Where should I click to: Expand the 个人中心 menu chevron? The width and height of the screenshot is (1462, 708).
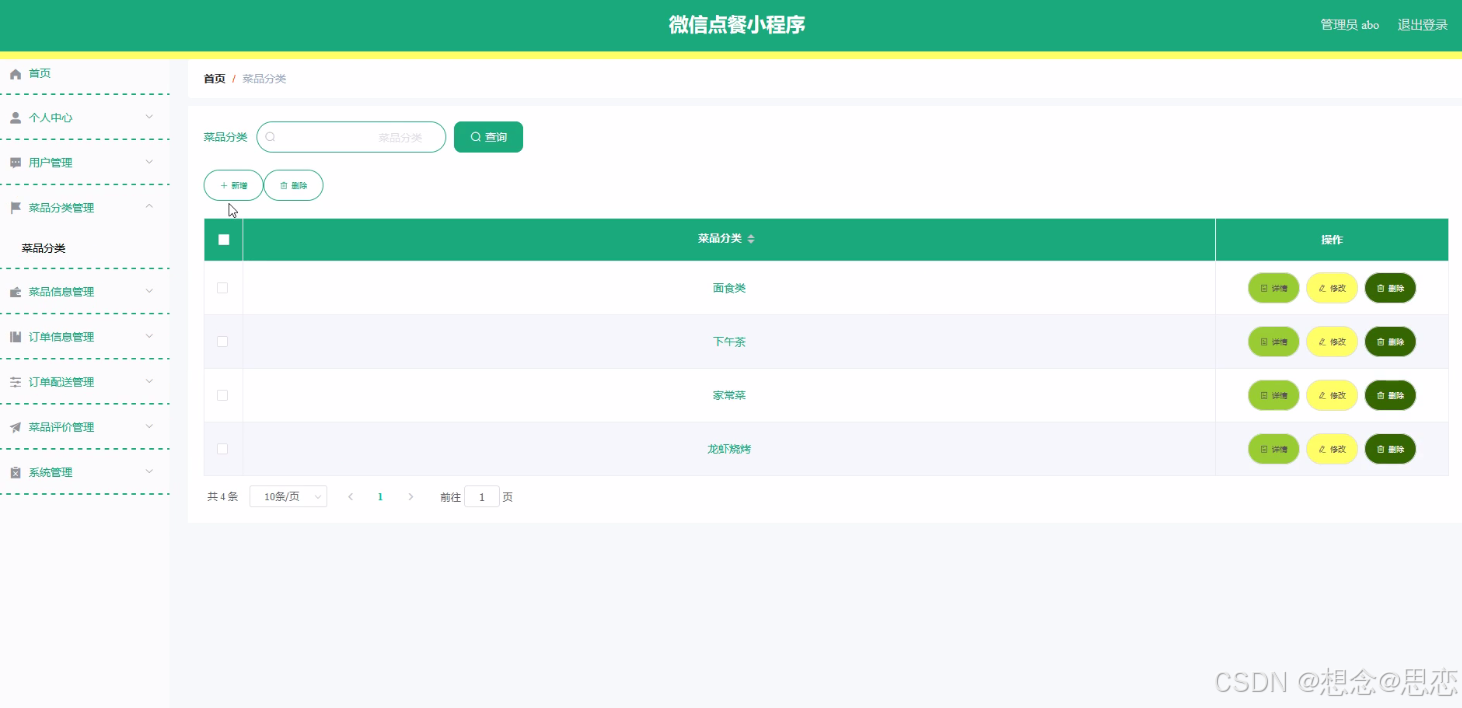[x=149, y=117]
